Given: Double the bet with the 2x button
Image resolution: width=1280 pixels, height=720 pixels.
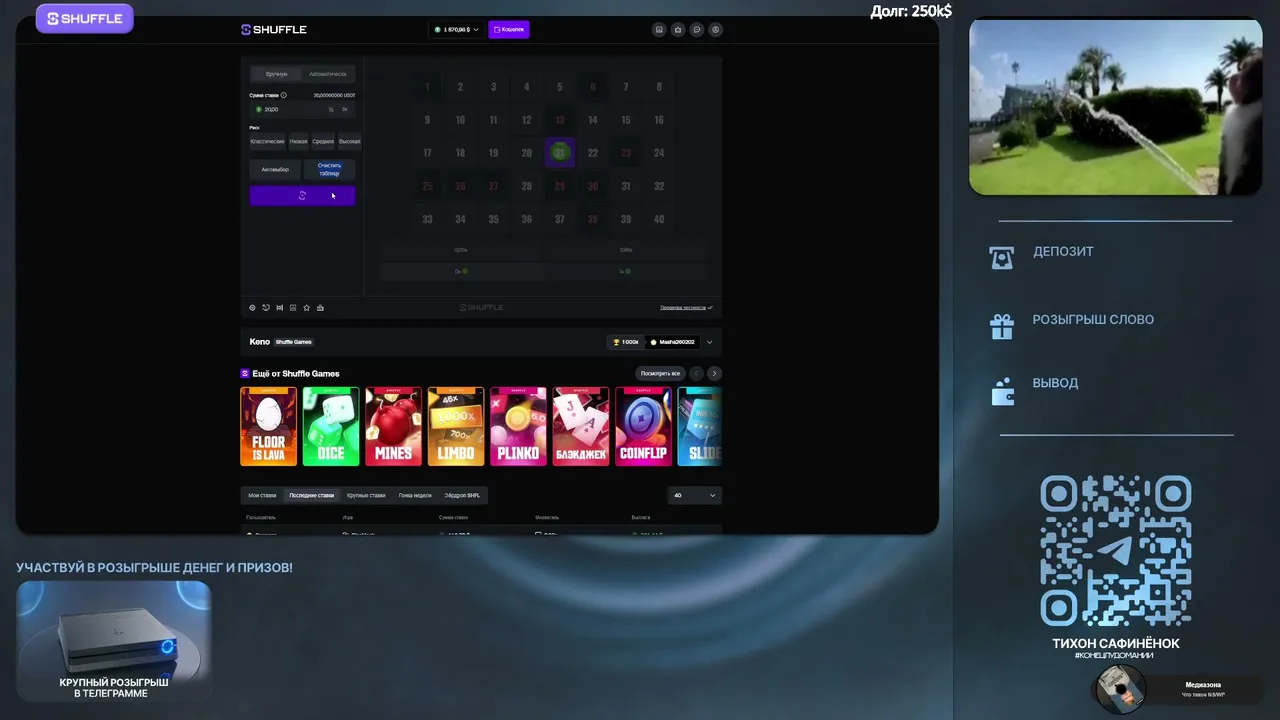Looking at the screenshot, I should point(345,109).
